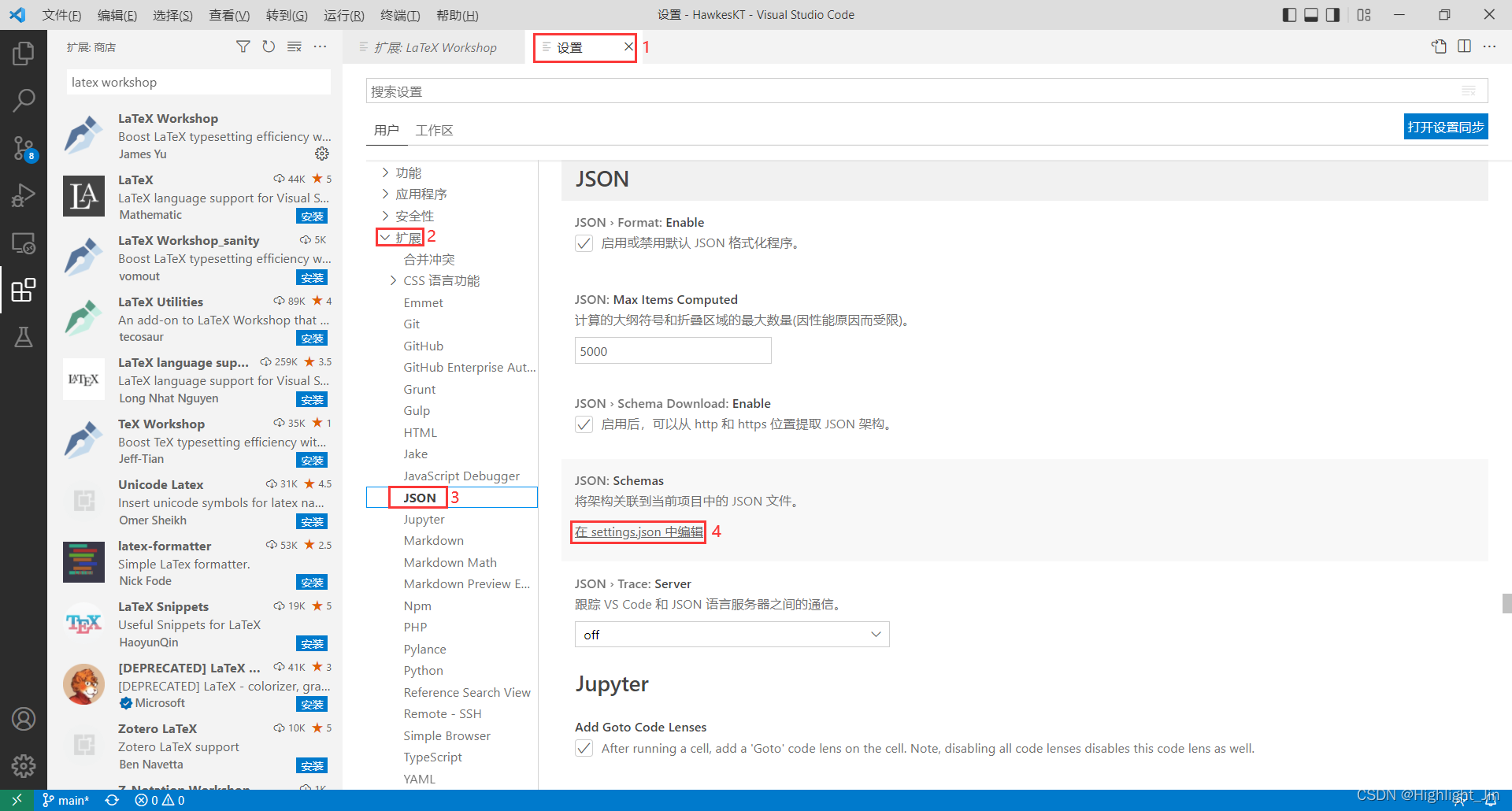This screenshot has width=1512, height=811.
Task: Click Max Items Computed value field
Action: coord(673,351)
